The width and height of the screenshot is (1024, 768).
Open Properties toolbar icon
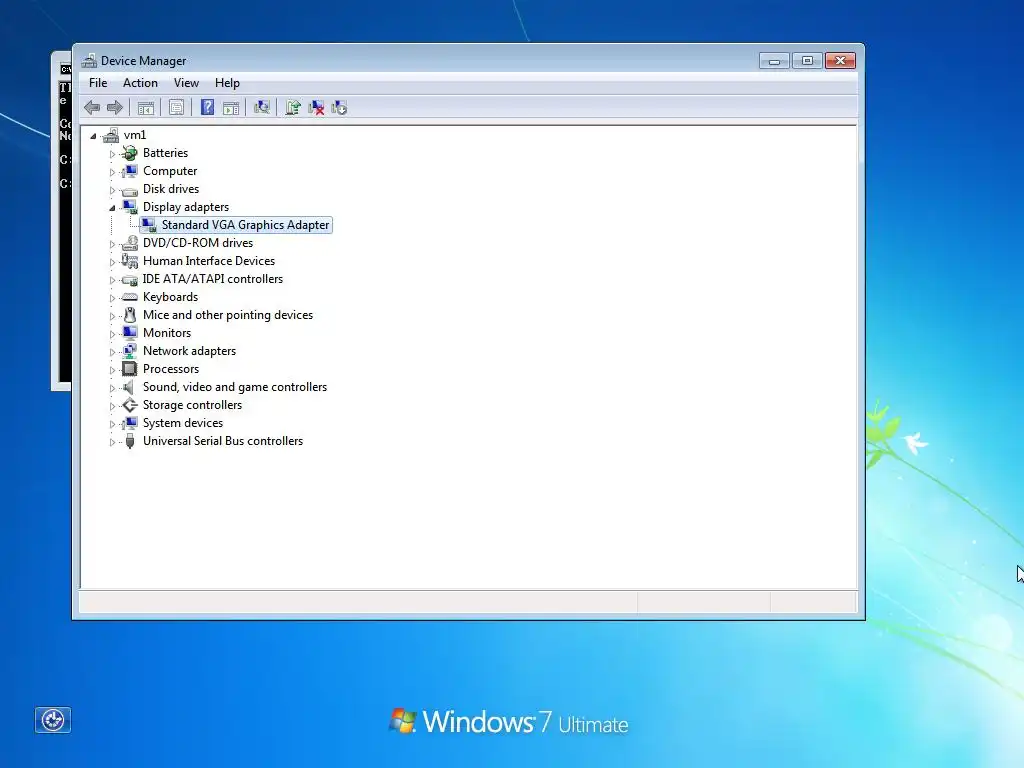click(x=176, y=108)
